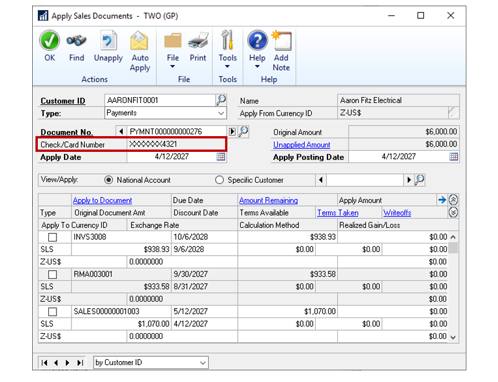Viewport: 498px width, 382px height.
Task: Expand the Help dropdown arrow in ribbon
Action: coord(257,67)
